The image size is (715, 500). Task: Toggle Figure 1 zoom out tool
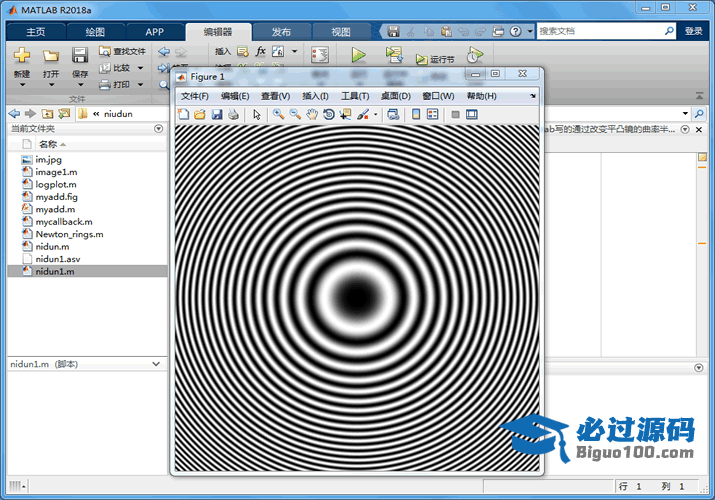click(295, 114)
